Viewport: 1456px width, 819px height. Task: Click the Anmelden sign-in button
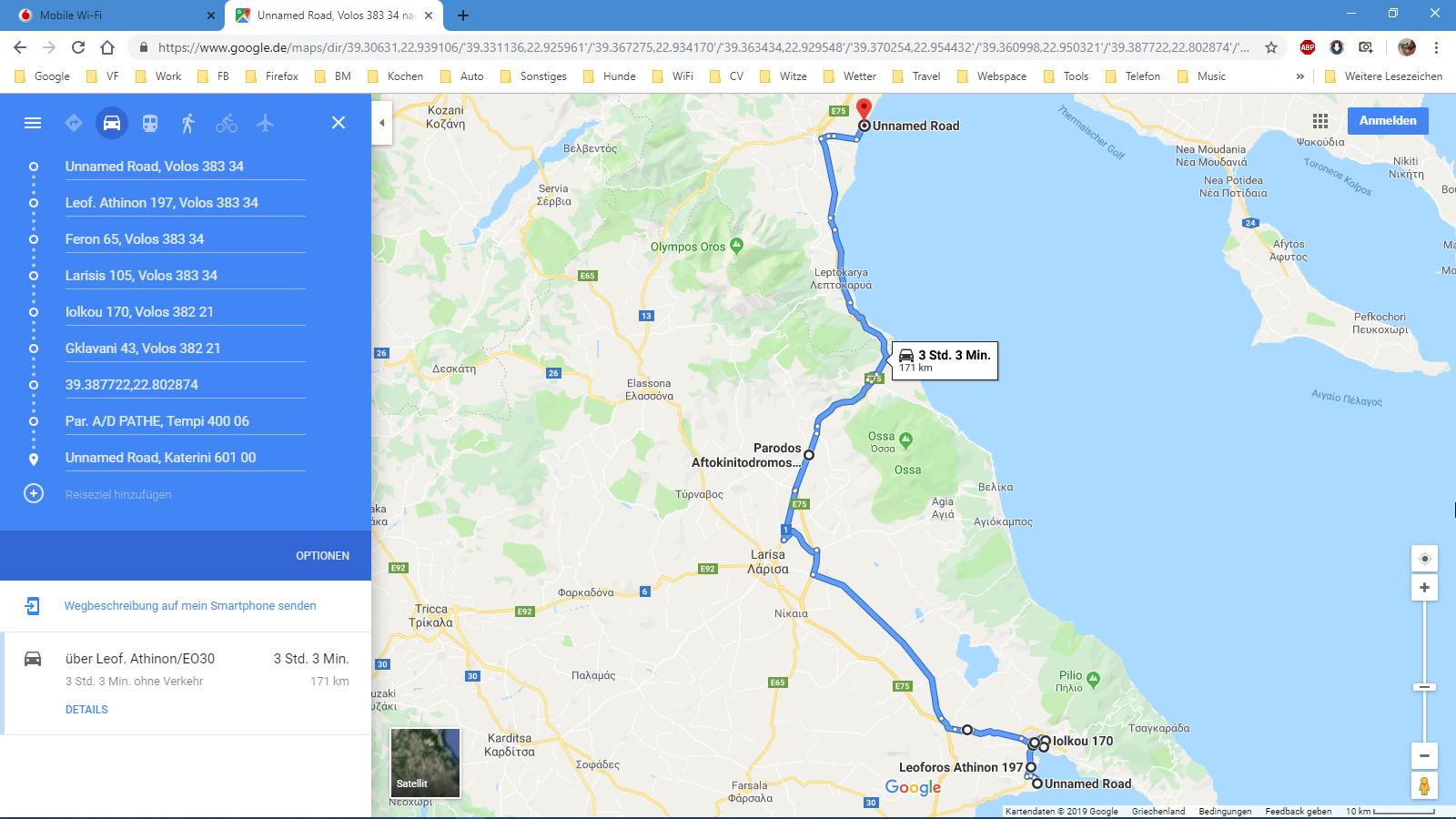[1388, 121]
